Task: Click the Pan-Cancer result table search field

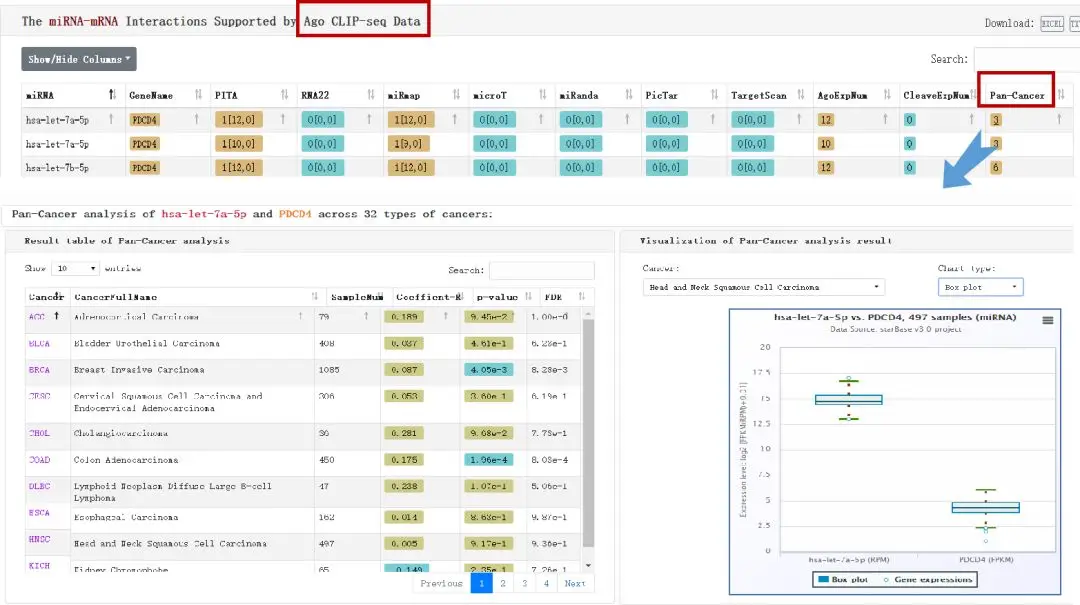Action: 541,270
